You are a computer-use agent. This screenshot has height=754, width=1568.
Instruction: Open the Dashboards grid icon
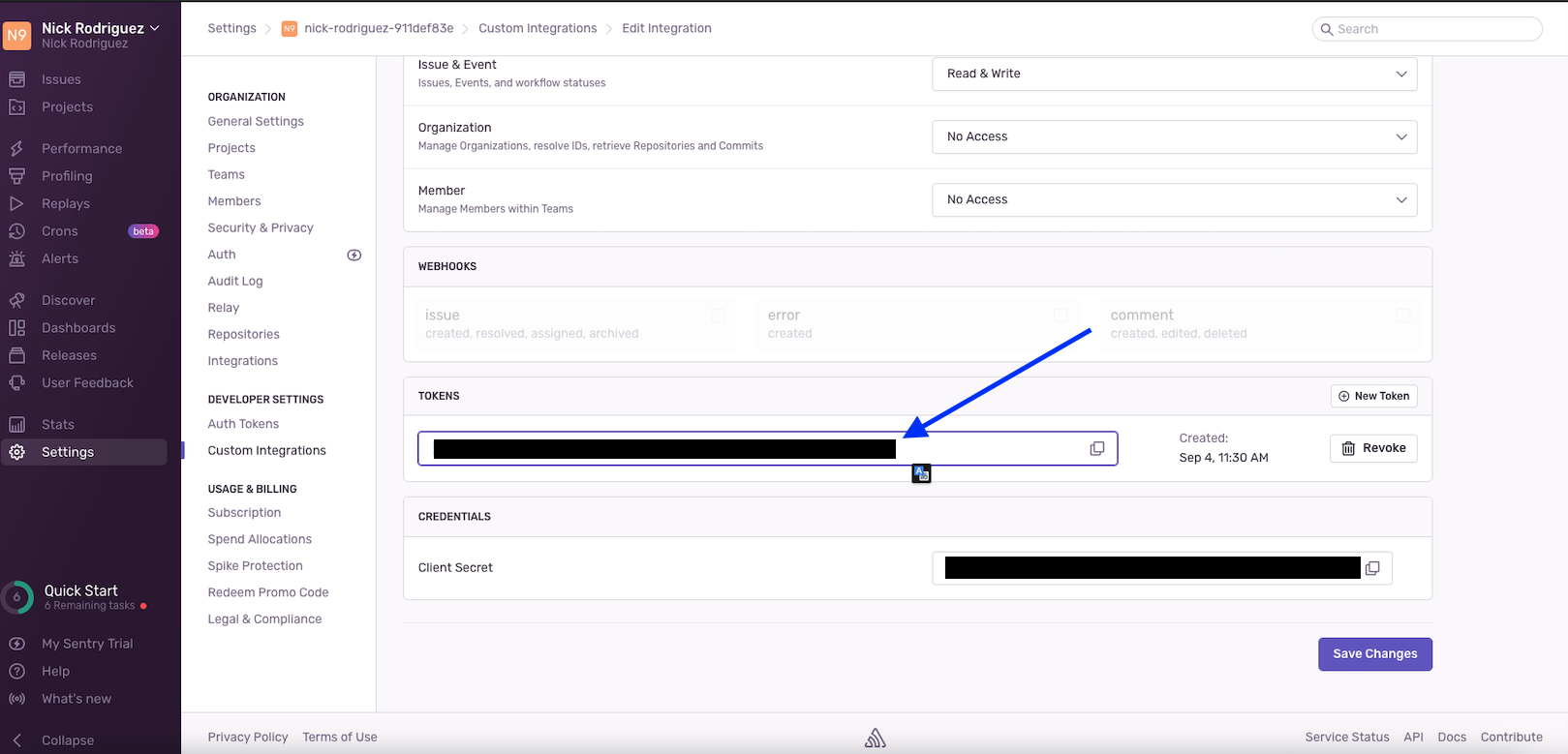16,328
